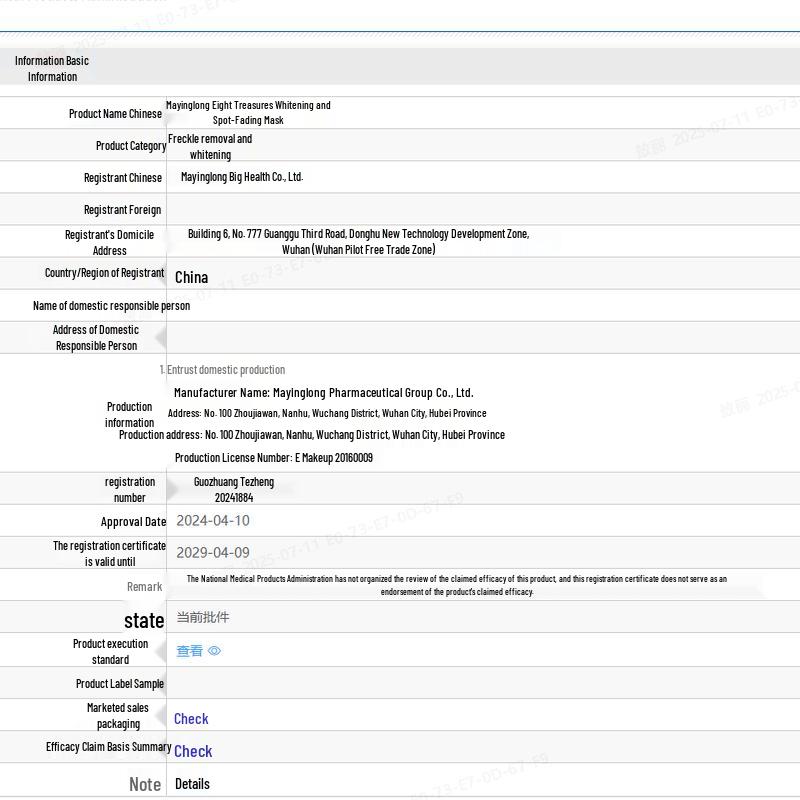Click the Product Label Sample row label

119,684
